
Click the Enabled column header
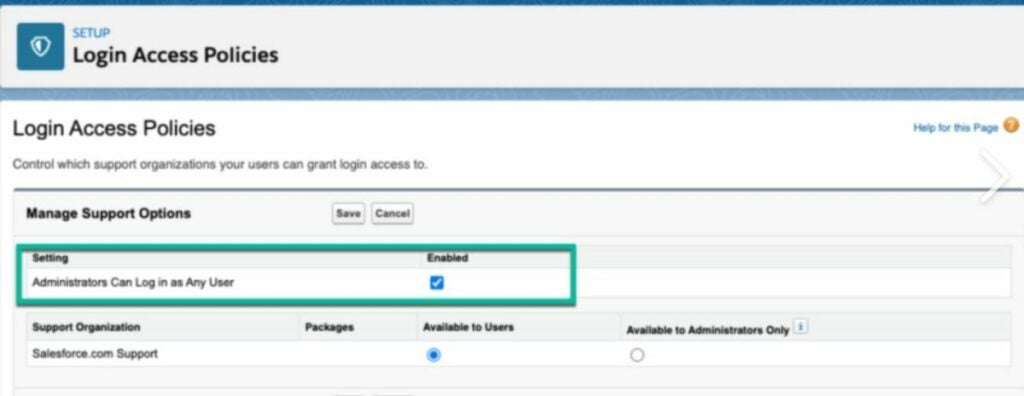pyautogui.click(x=447, y=257)
